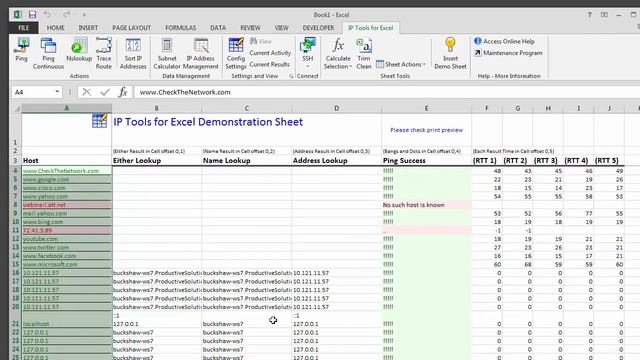Insert the Demo Sheet
640x360 pixels.
click(x=450, y=53)
